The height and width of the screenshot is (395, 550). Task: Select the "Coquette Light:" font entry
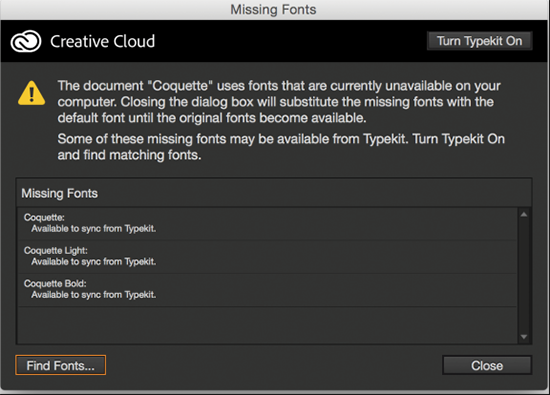(x=267, y=256)
